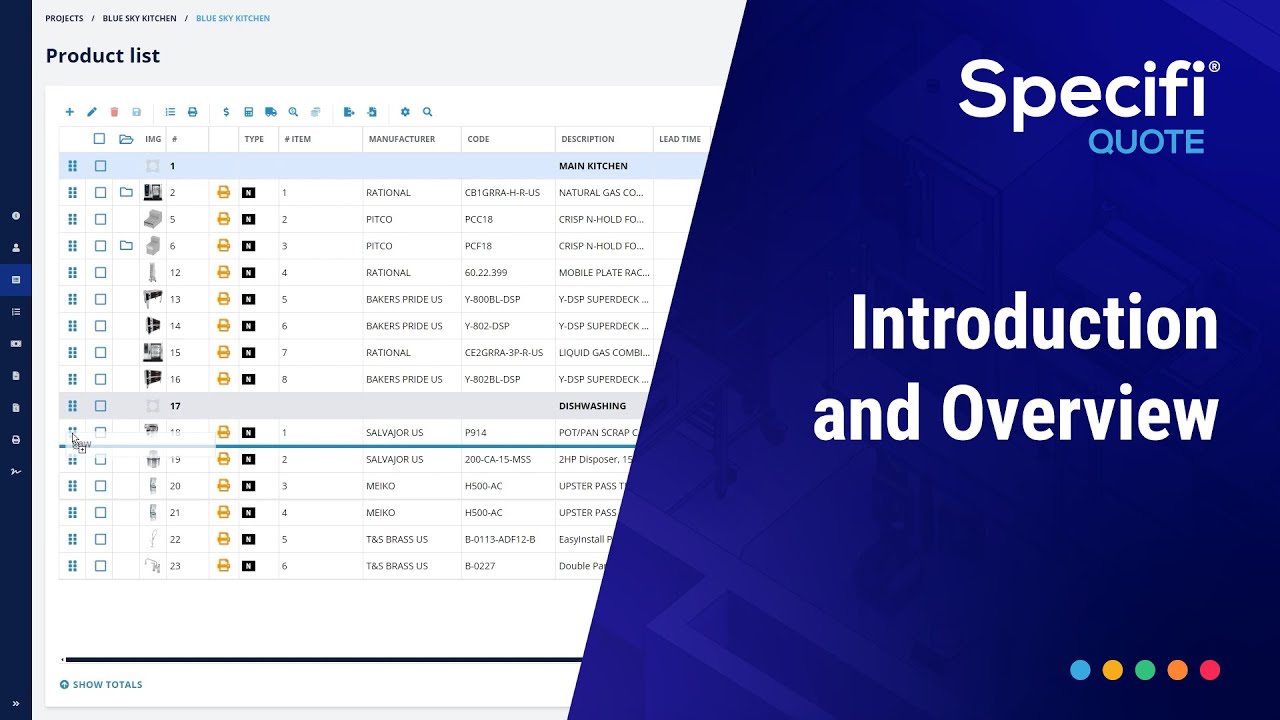Click thumbnail image of row 13
This screenshot has height=720, width=1280.
point(153,299)
